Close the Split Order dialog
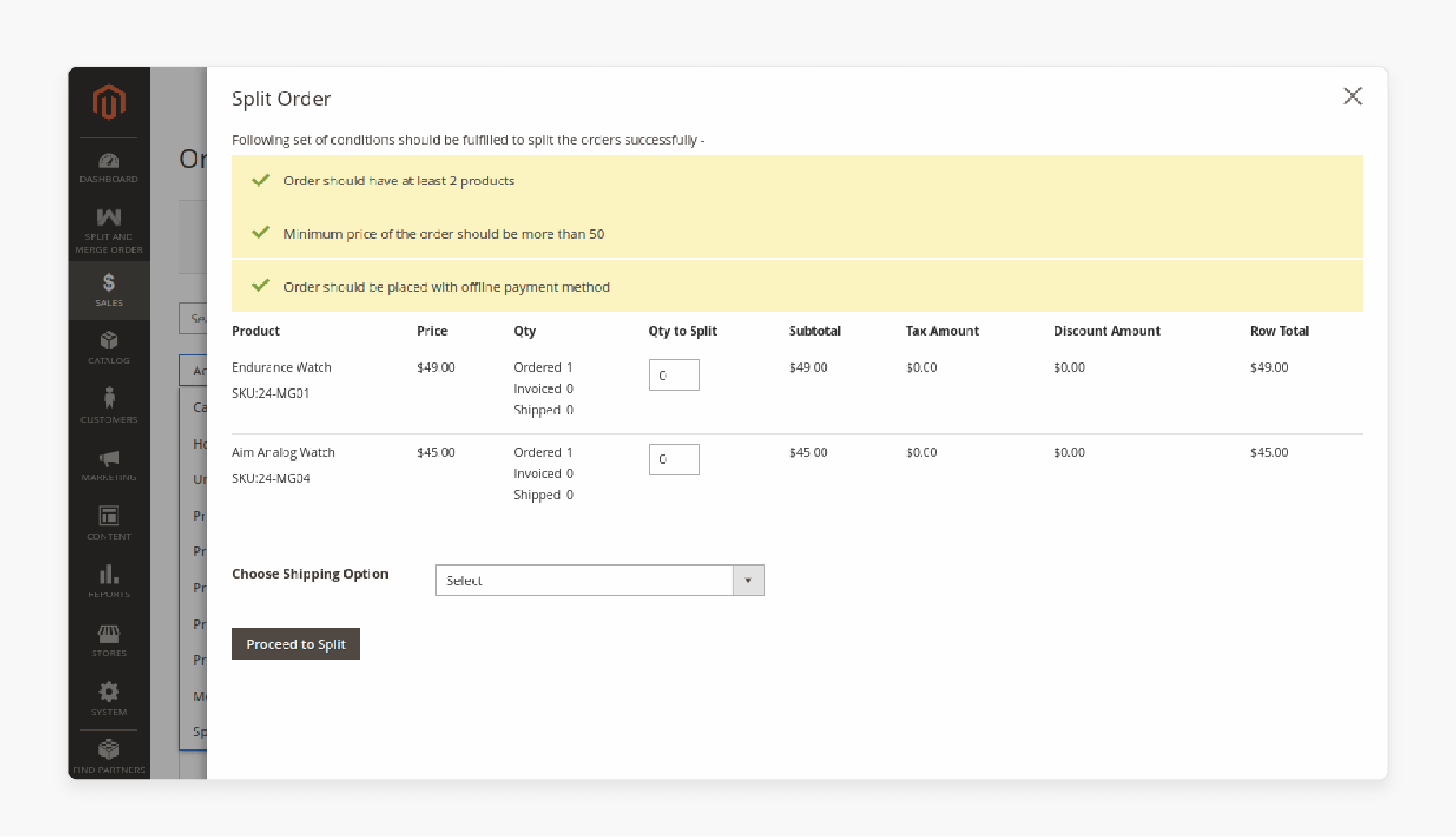 point(1353,96)
